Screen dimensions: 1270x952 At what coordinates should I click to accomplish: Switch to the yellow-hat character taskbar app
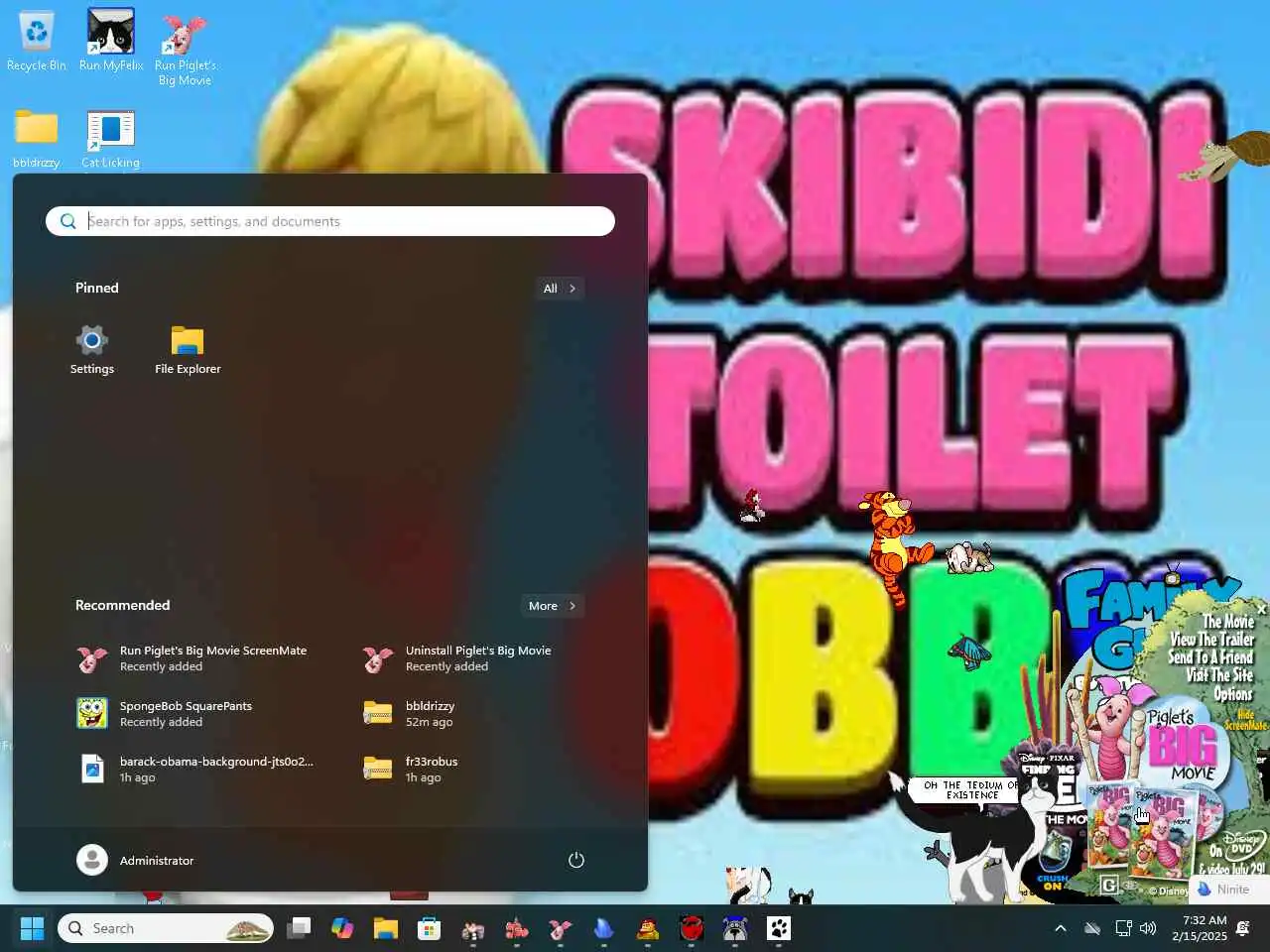[x=648, y=928]
